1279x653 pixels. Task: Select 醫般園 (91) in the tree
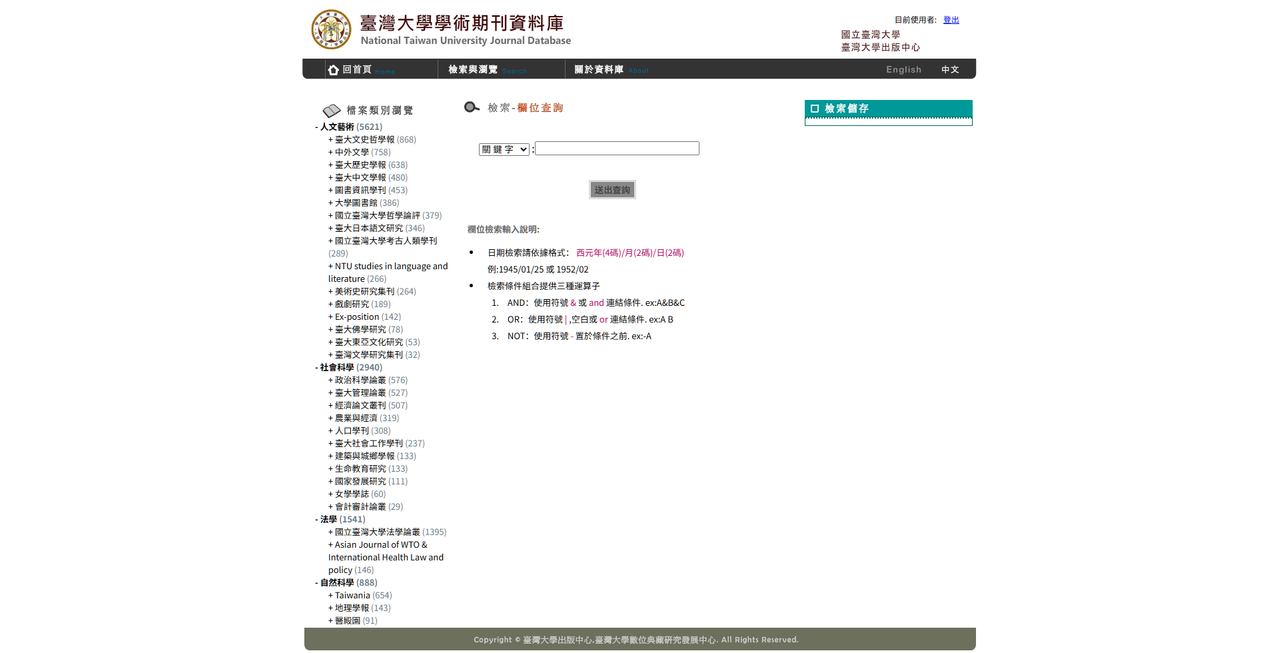coord(353,620)
